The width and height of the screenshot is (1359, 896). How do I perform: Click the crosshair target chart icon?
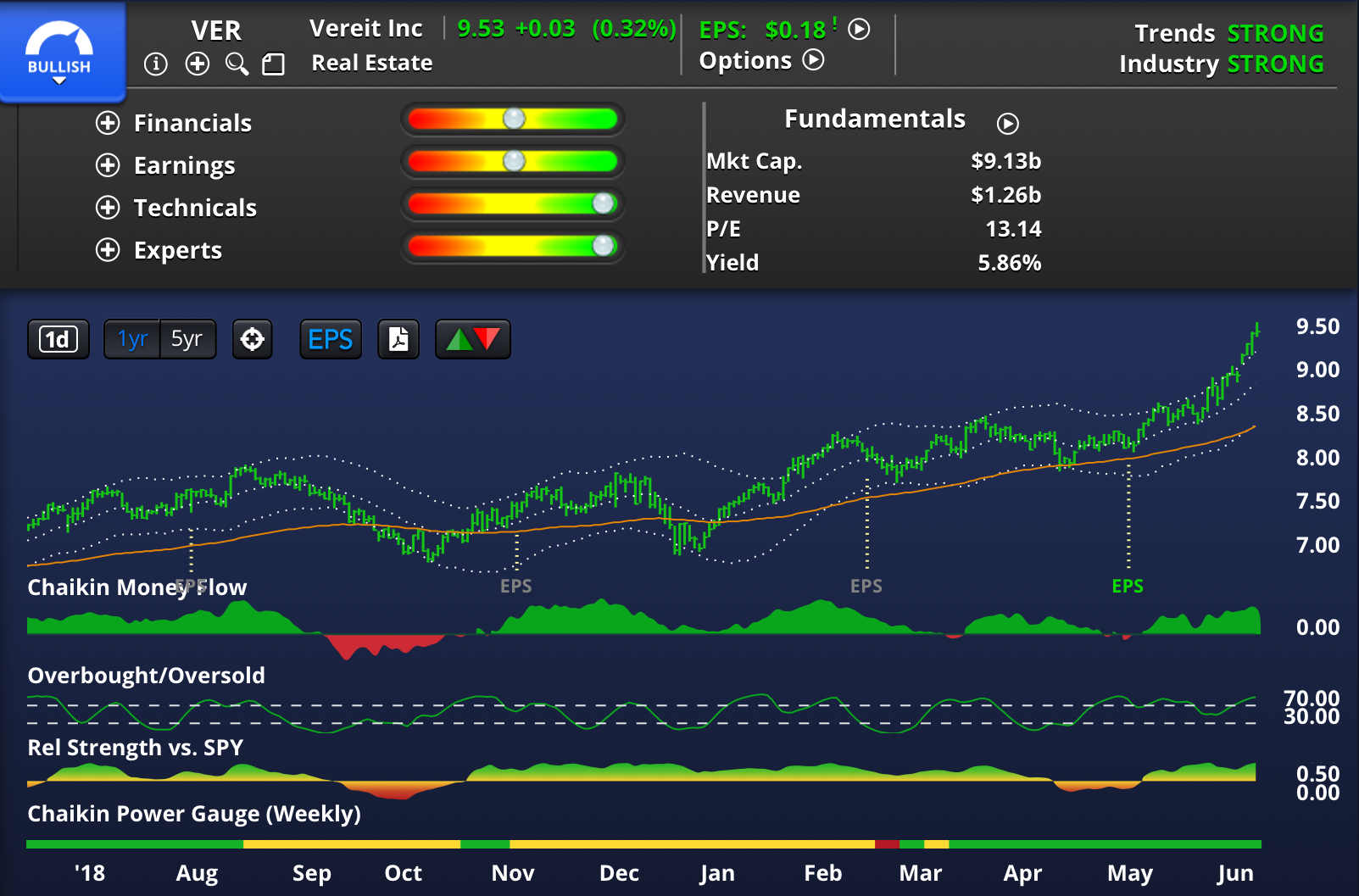click(253, 340)
